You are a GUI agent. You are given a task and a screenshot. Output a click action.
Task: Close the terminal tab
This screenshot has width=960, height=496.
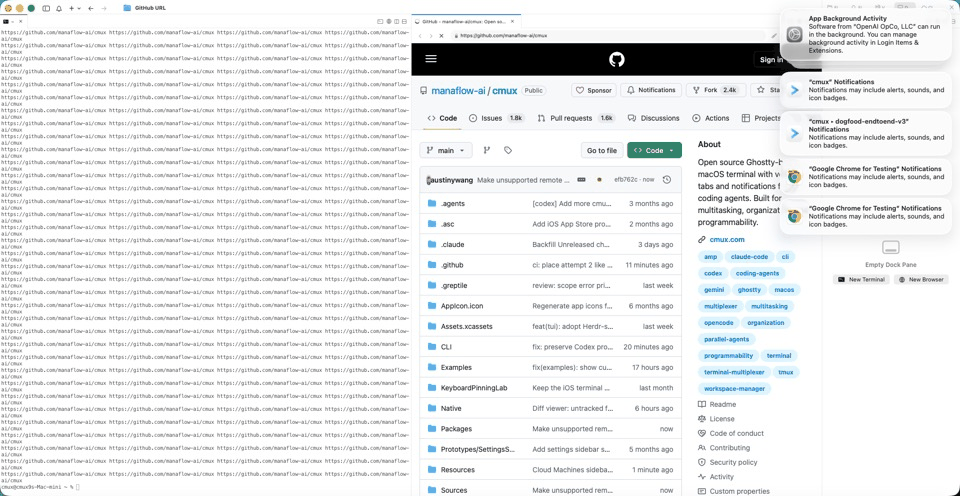(20, 21)
